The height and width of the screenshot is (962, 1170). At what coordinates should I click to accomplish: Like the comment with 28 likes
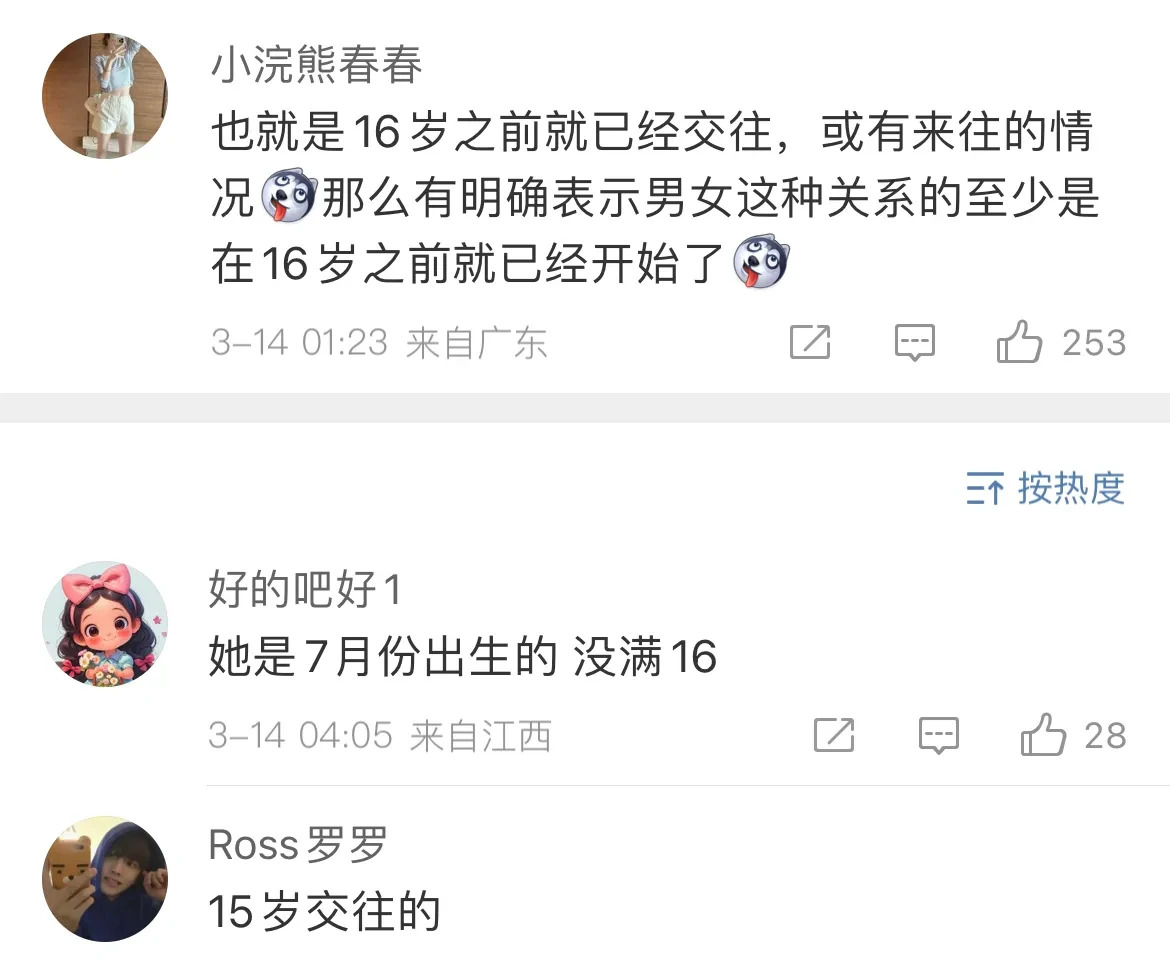pyautogui.click(x=1043, y=734)
